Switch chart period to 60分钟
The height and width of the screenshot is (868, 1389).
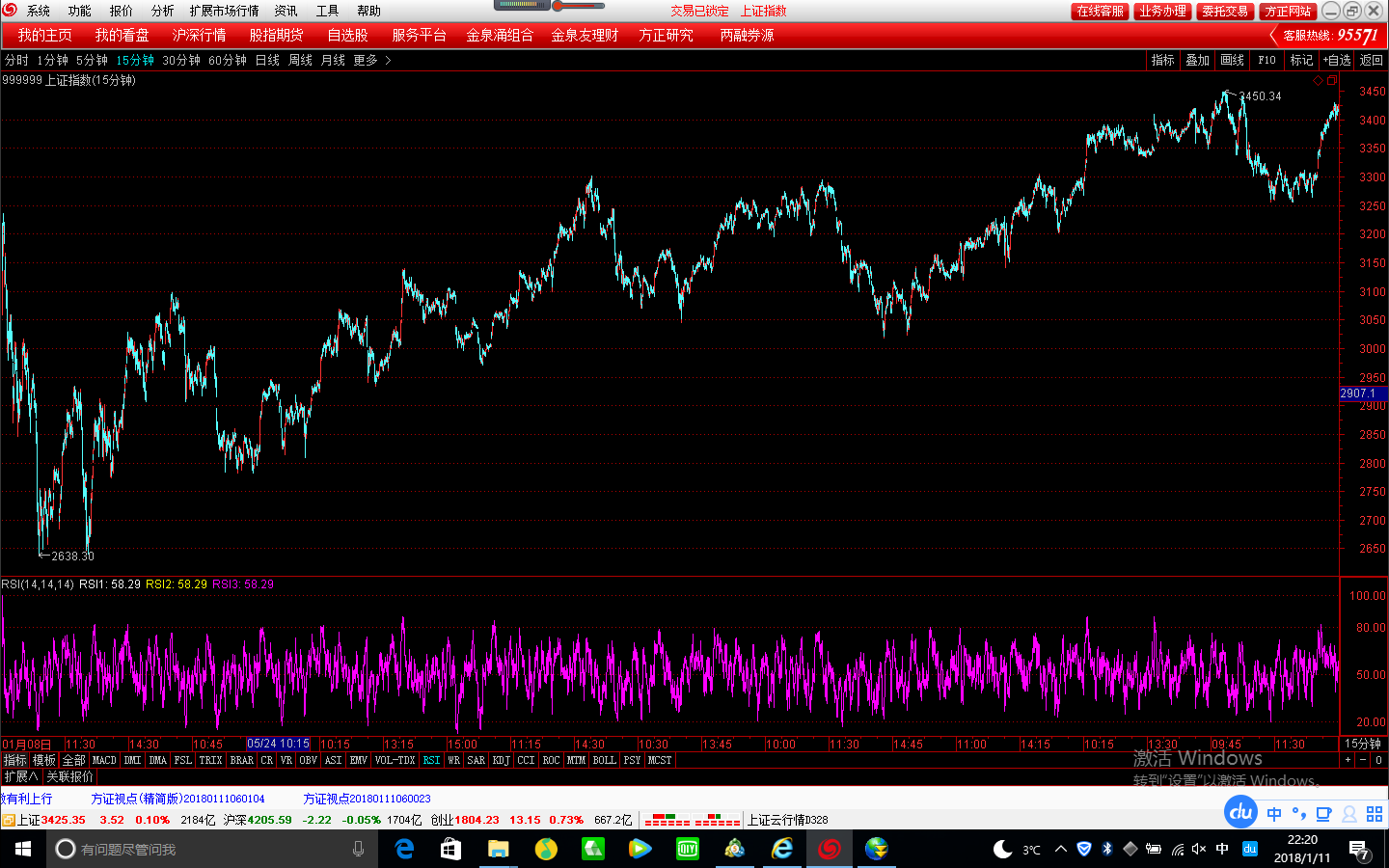[x=228, y=60]
